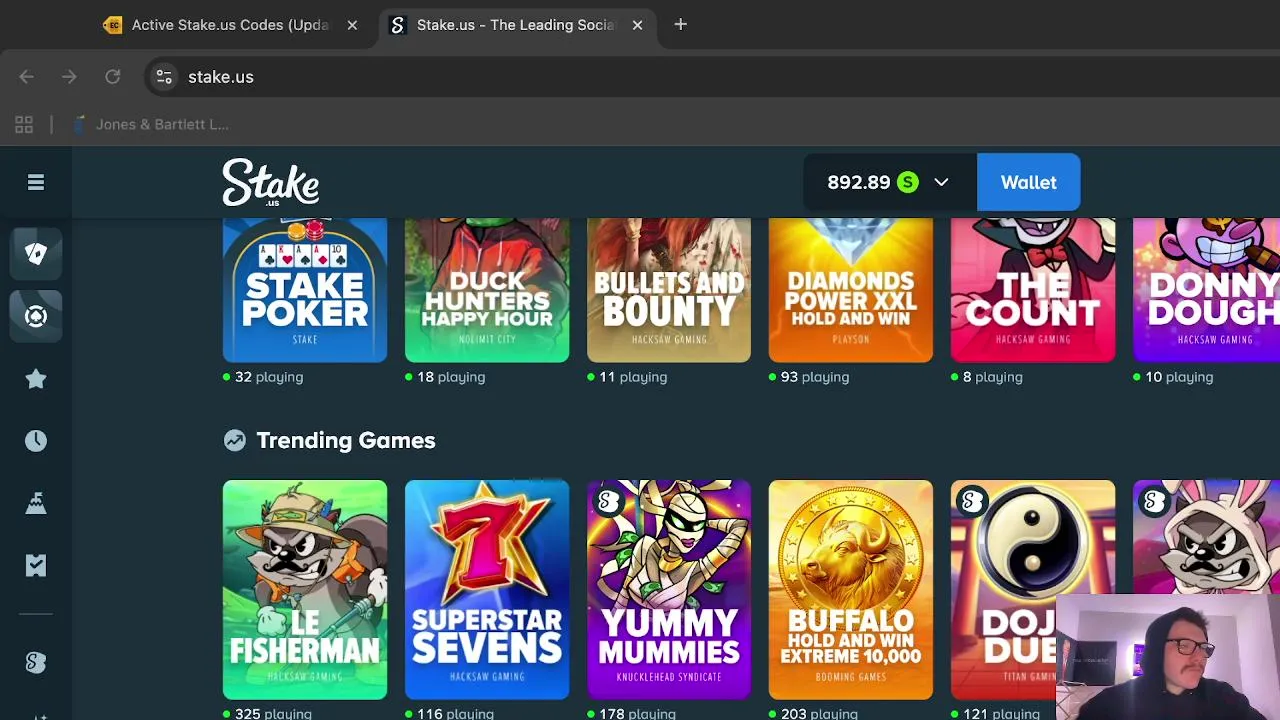Switch to Active Stake.us Codes tab
Screen dimensions: 1280x720
pos(230,25)
